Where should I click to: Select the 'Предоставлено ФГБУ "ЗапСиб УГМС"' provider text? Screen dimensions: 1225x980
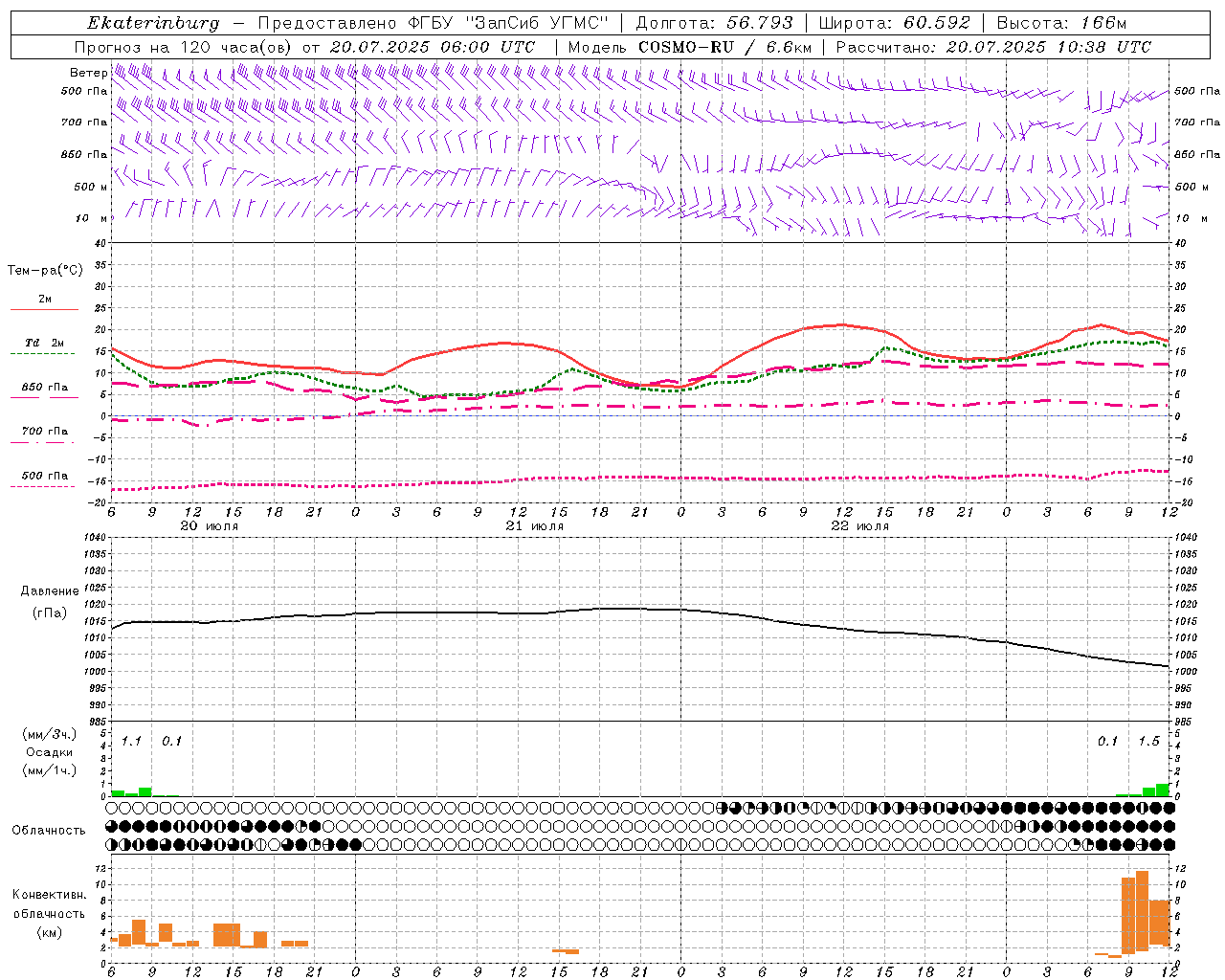tap(434, 23)
